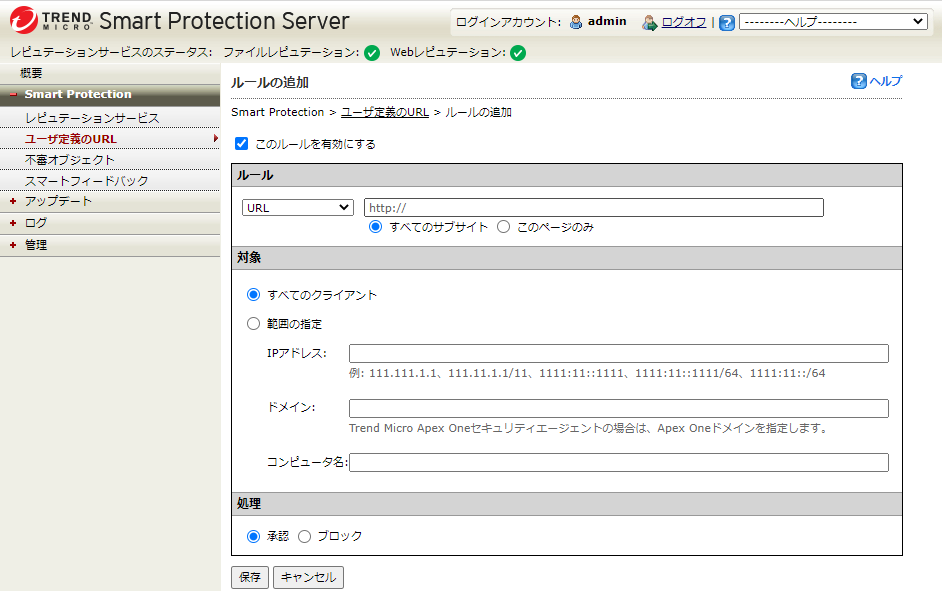
Task: Open the ヘルプ dropdown in header
Action: tap(832, 22)
